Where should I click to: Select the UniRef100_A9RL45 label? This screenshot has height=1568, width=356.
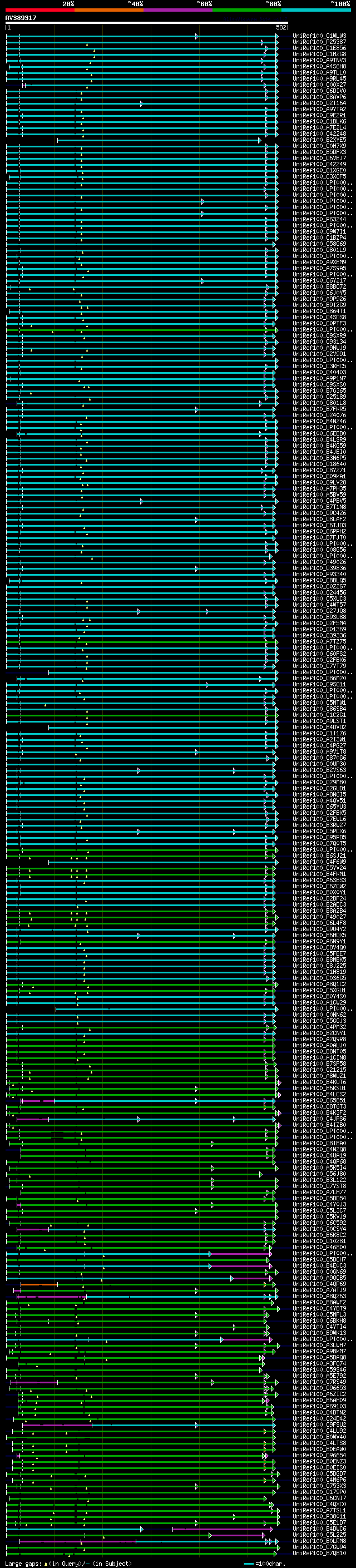(319, 78)
